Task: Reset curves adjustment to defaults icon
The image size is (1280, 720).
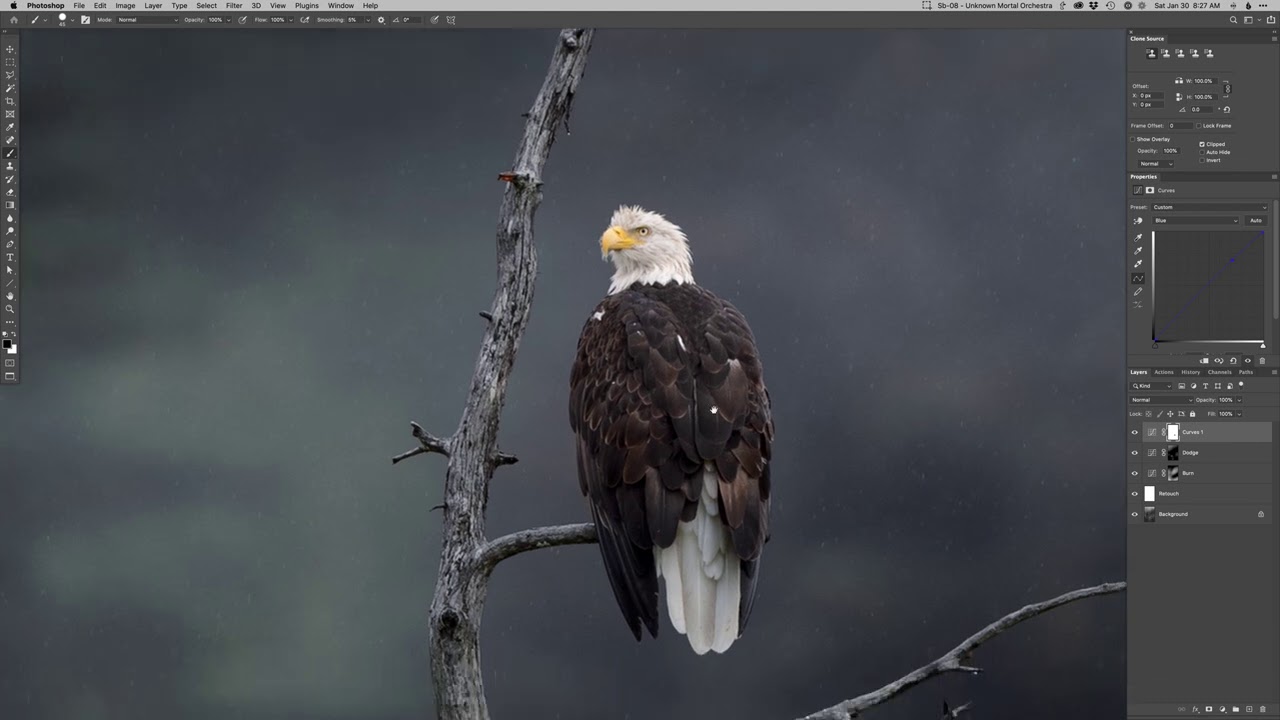Action: [1233, 361]
